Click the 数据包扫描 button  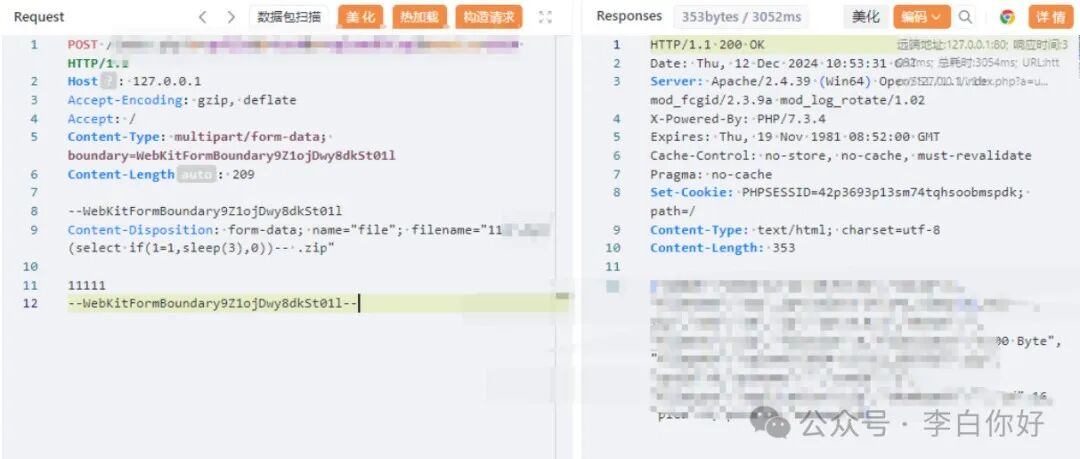[x=289, y=17]
